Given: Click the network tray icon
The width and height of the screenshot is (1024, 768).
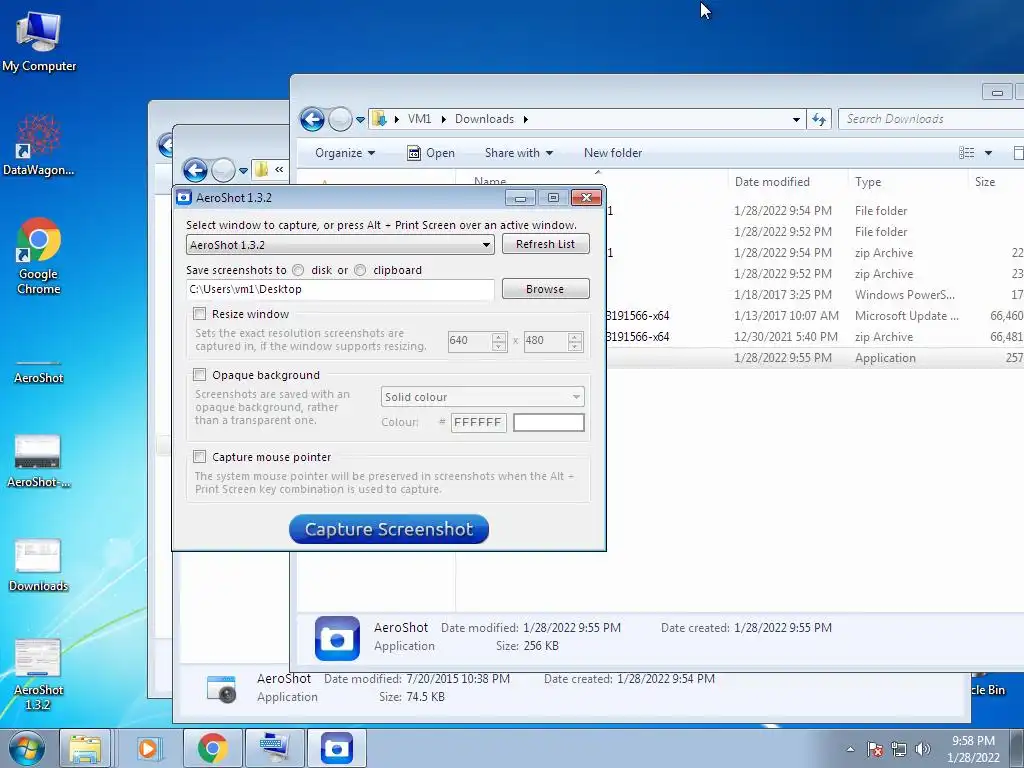Looking at the screenshot, I should point(899,749).
